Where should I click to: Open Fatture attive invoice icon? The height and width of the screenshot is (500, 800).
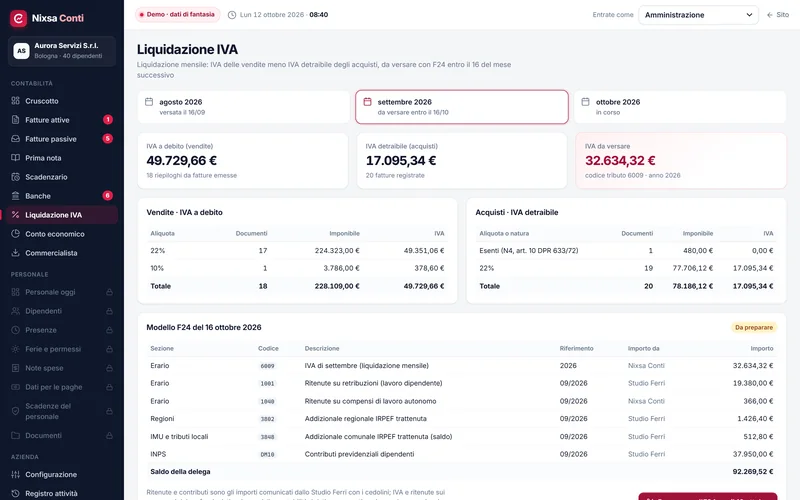point(16,119)
